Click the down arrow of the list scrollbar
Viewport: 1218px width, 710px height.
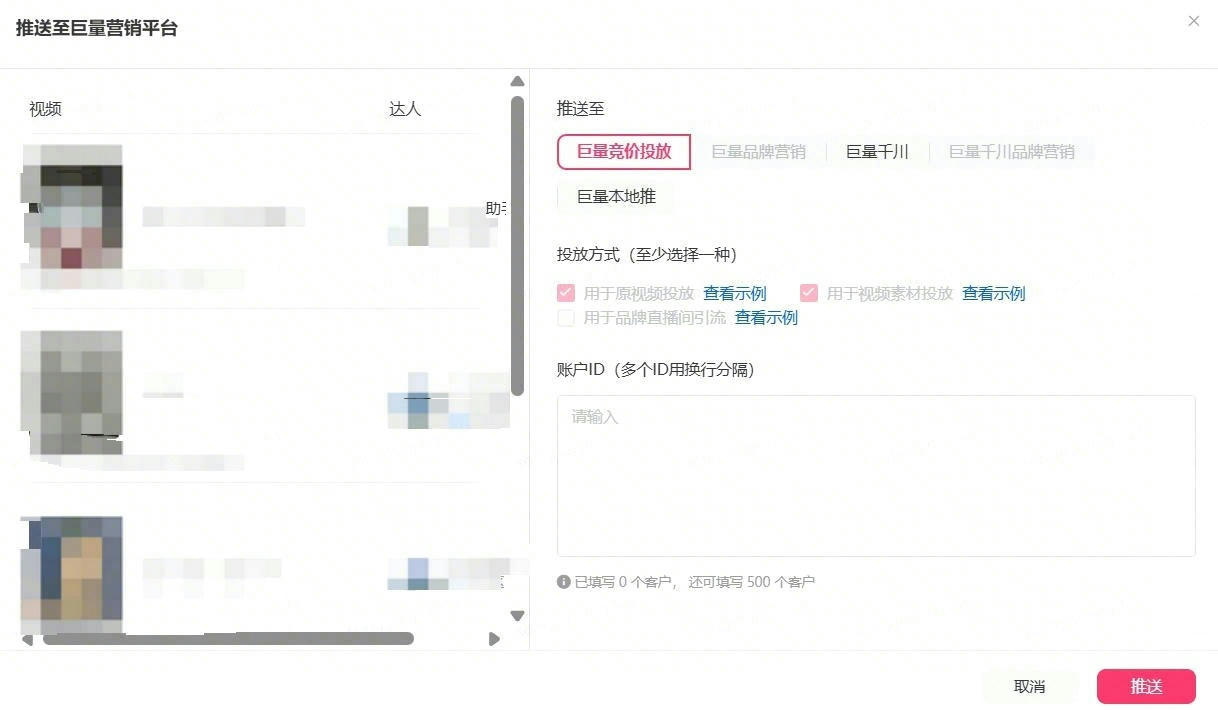[x=517, y=616]
